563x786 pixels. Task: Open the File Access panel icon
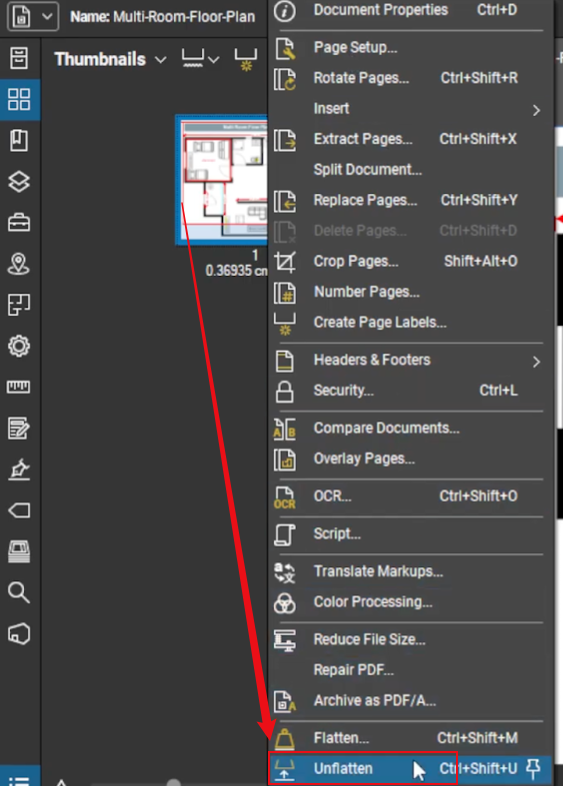(19, 58)
